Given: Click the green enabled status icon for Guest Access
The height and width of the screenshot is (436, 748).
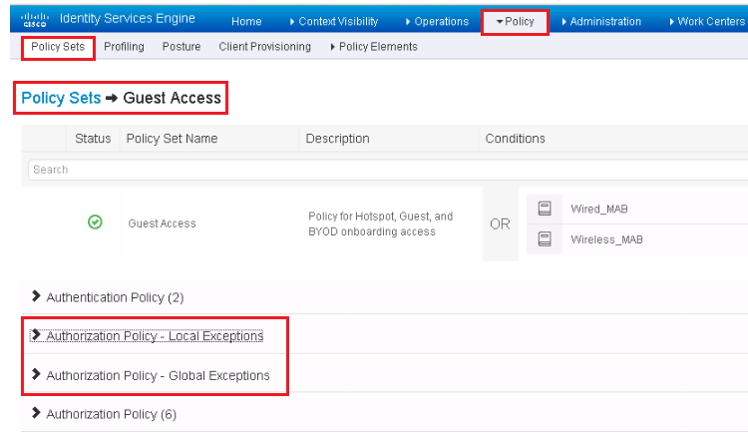Looking at the screenshot, I should tap(95, 222).
